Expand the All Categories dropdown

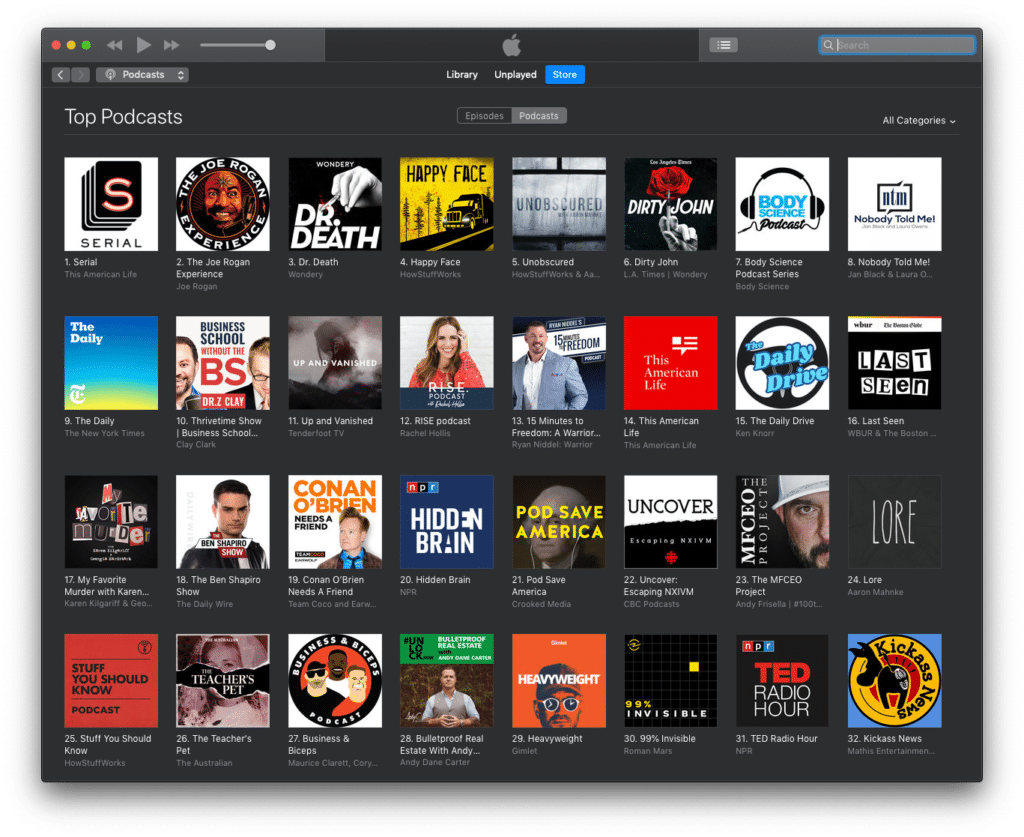[919, 121]
